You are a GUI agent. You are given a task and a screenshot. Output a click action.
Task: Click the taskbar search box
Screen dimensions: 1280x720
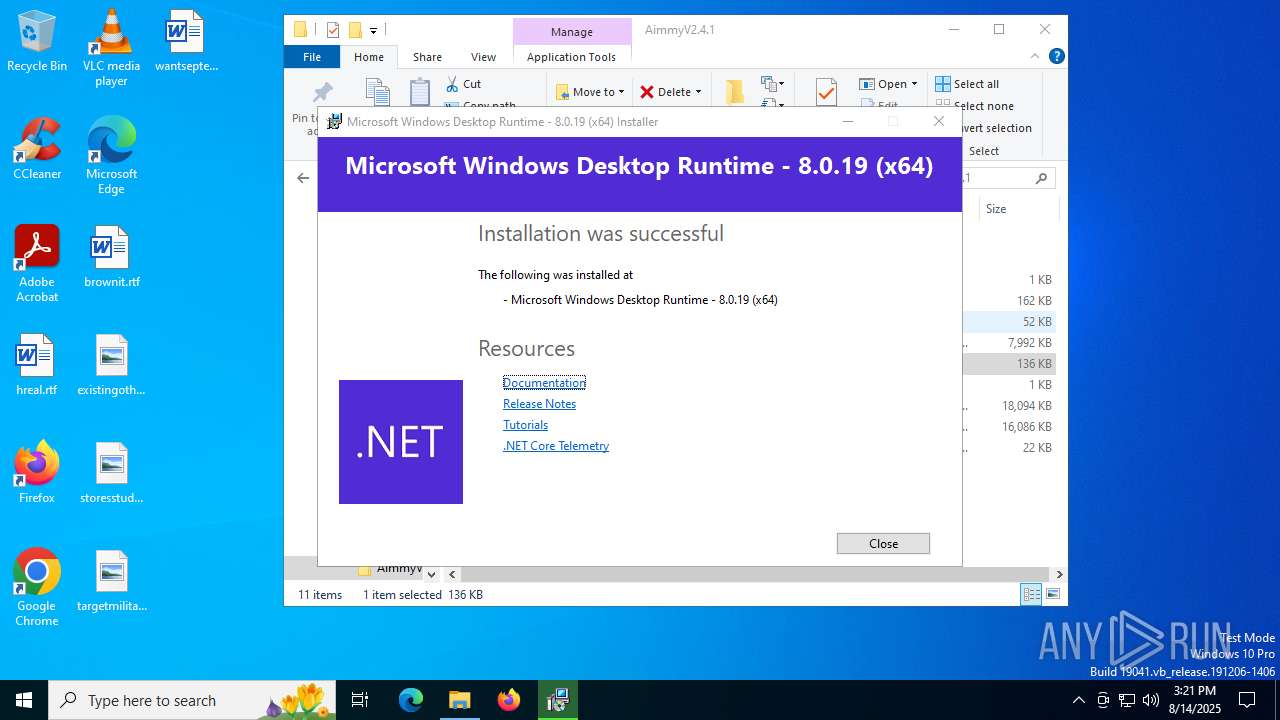point(194,700)
